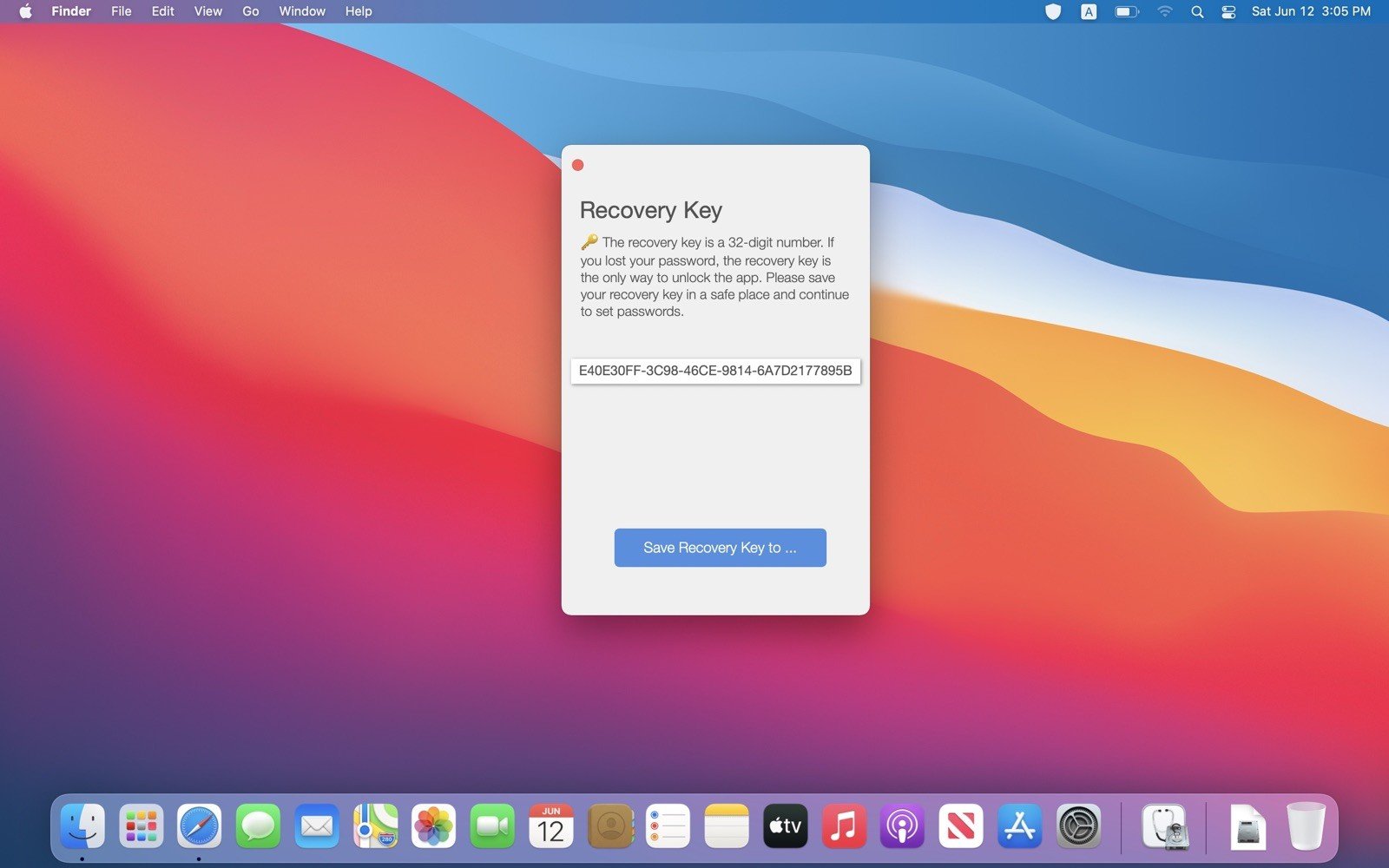Select the recovery key text field

click(x=715, y=371)
